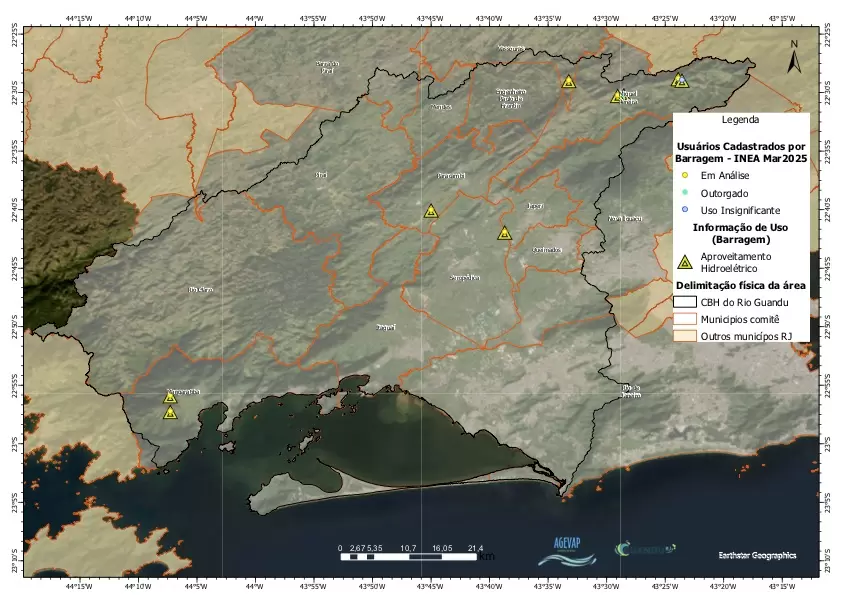This screenshot has height=595, width=841.
Task: Click the Outros municípios RJ legend swatch
Action: pos(685,336)
